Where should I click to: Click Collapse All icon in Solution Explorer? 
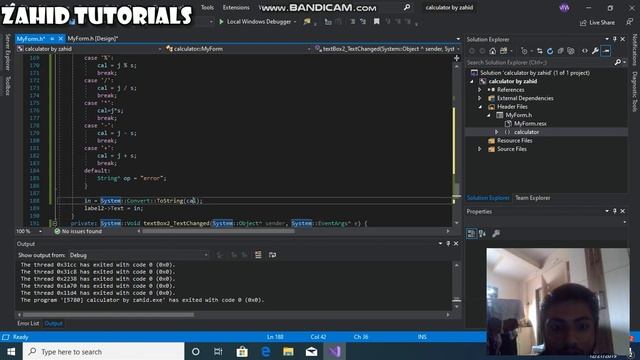point(560,51)
